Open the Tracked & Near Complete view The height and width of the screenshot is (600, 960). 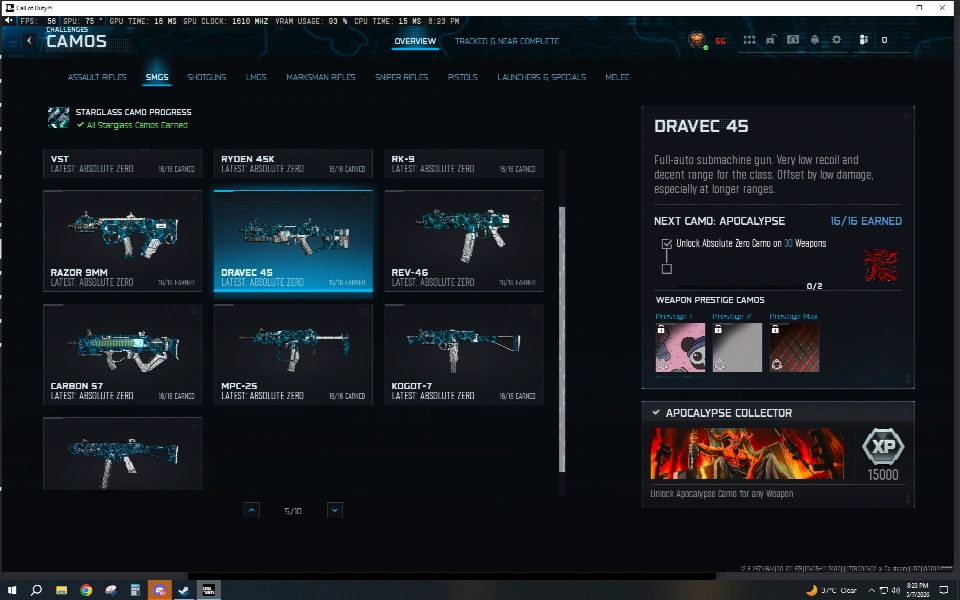point(506,41)
